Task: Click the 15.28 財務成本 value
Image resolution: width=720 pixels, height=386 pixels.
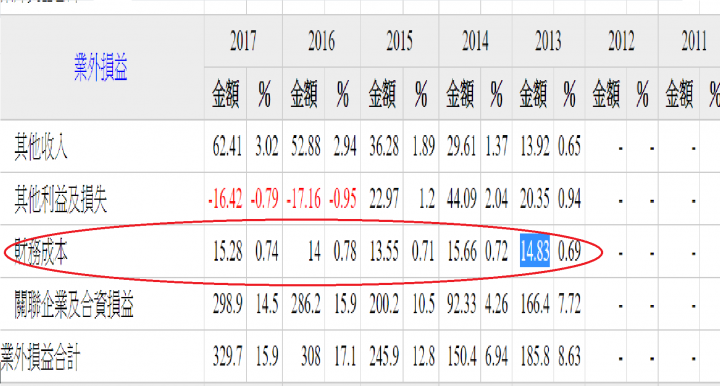Action: [227, 252]
